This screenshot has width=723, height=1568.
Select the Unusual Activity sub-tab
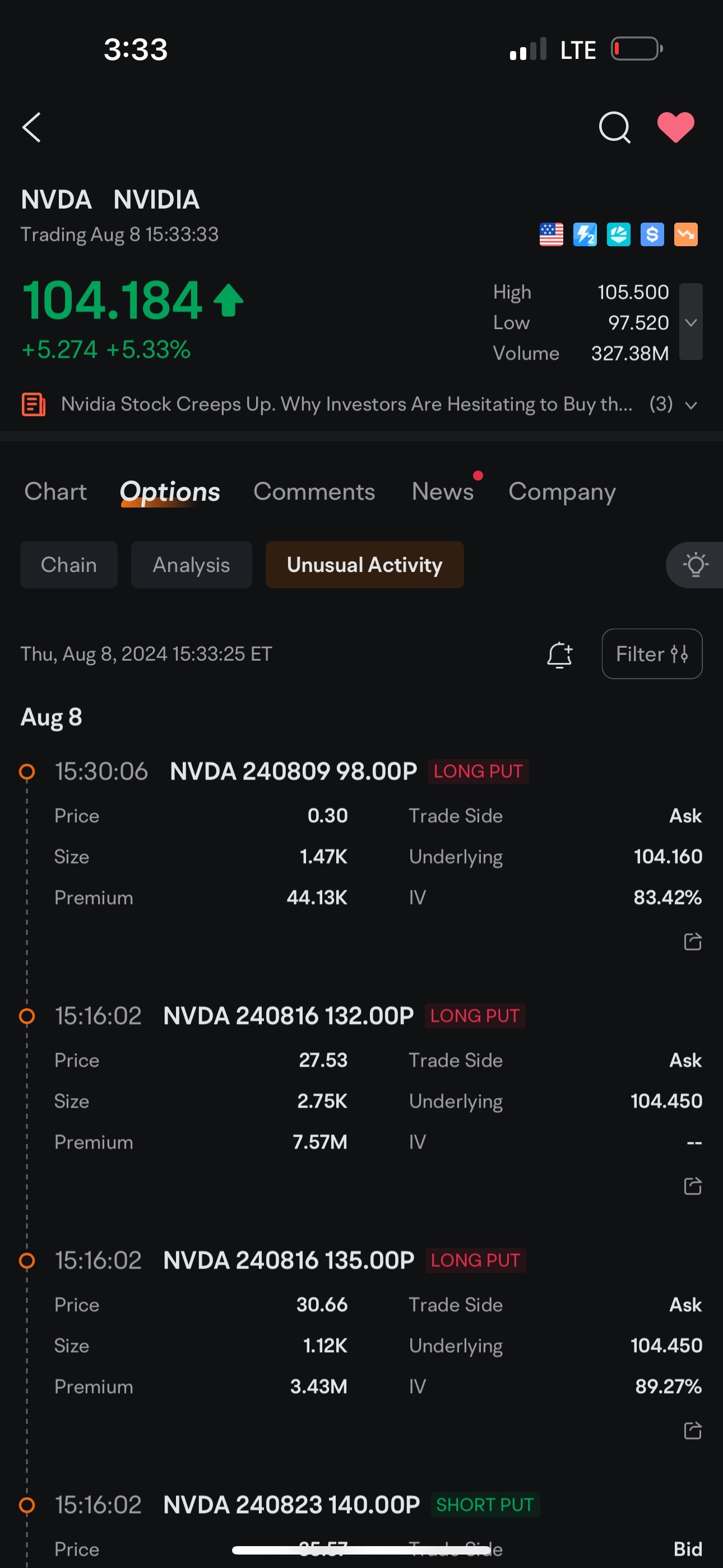click(x=364, y=565)
